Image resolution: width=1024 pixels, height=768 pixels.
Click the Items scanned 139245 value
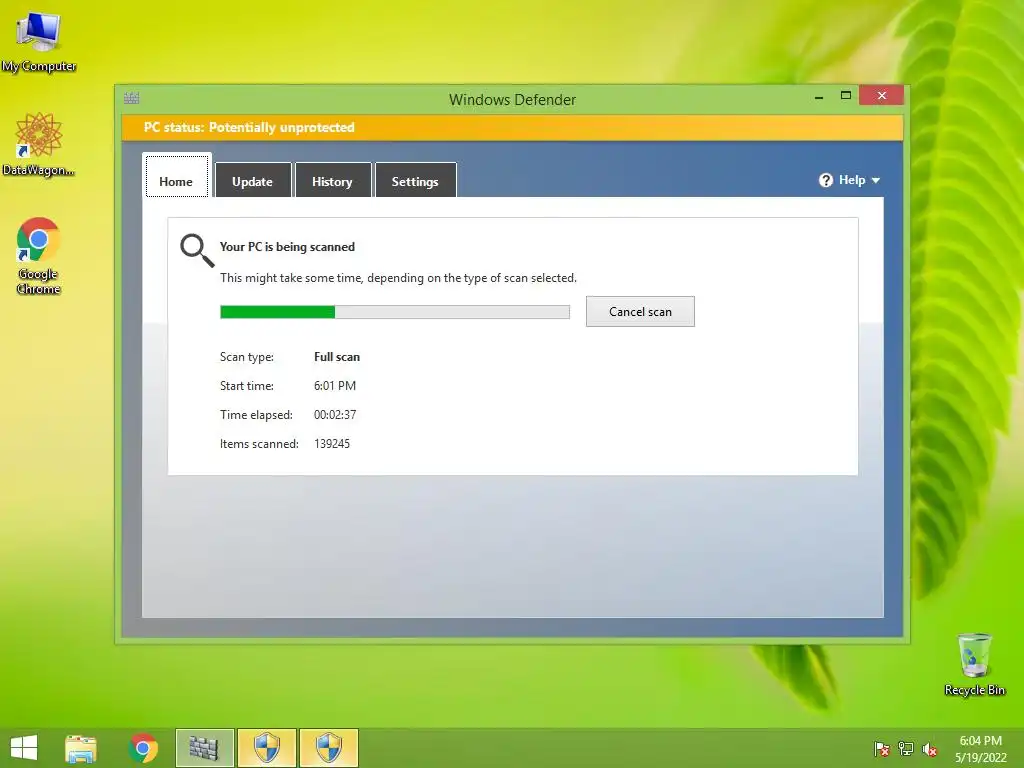click(332, 444)
